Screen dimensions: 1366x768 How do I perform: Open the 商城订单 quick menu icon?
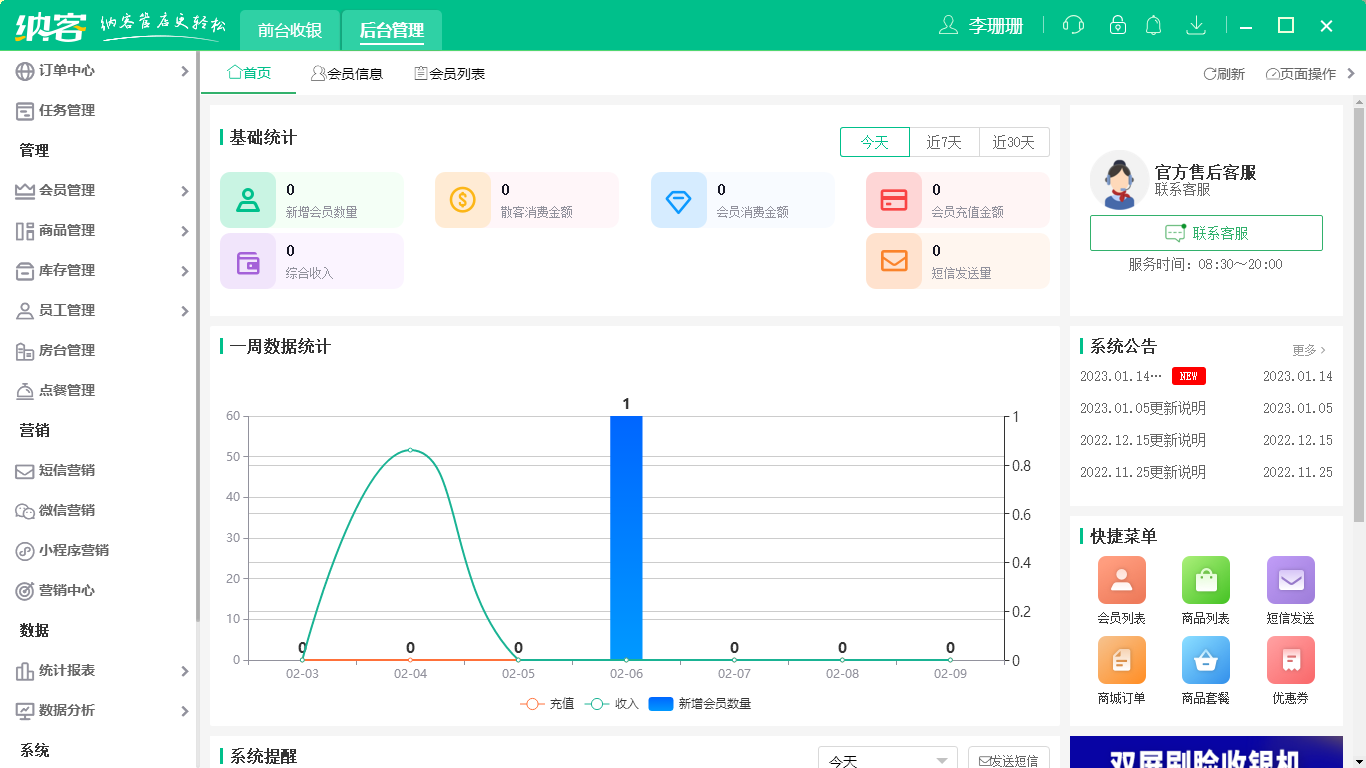tap(1121, 660)
